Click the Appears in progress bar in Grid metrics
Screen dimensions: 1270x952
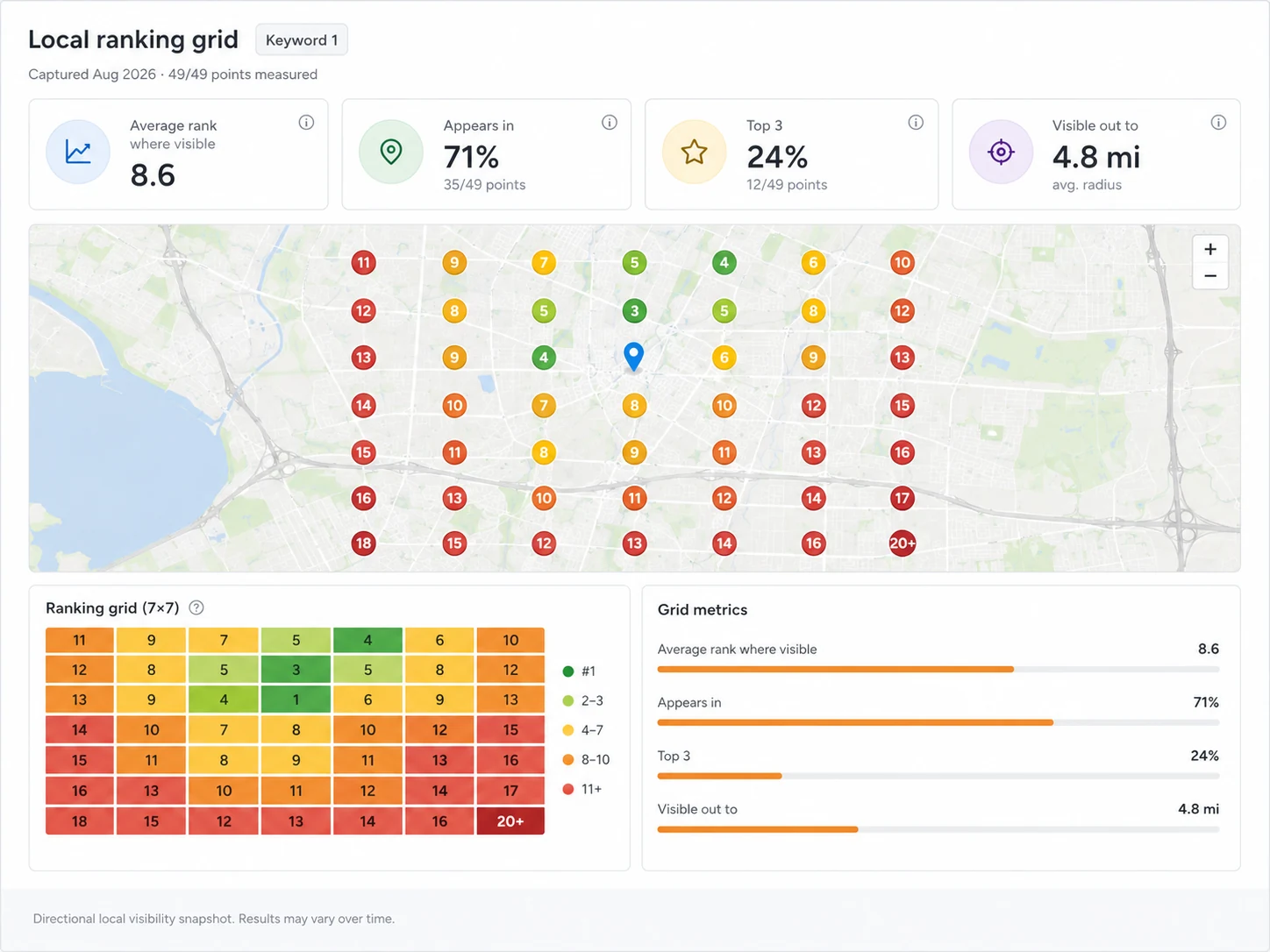coord(938,723)
